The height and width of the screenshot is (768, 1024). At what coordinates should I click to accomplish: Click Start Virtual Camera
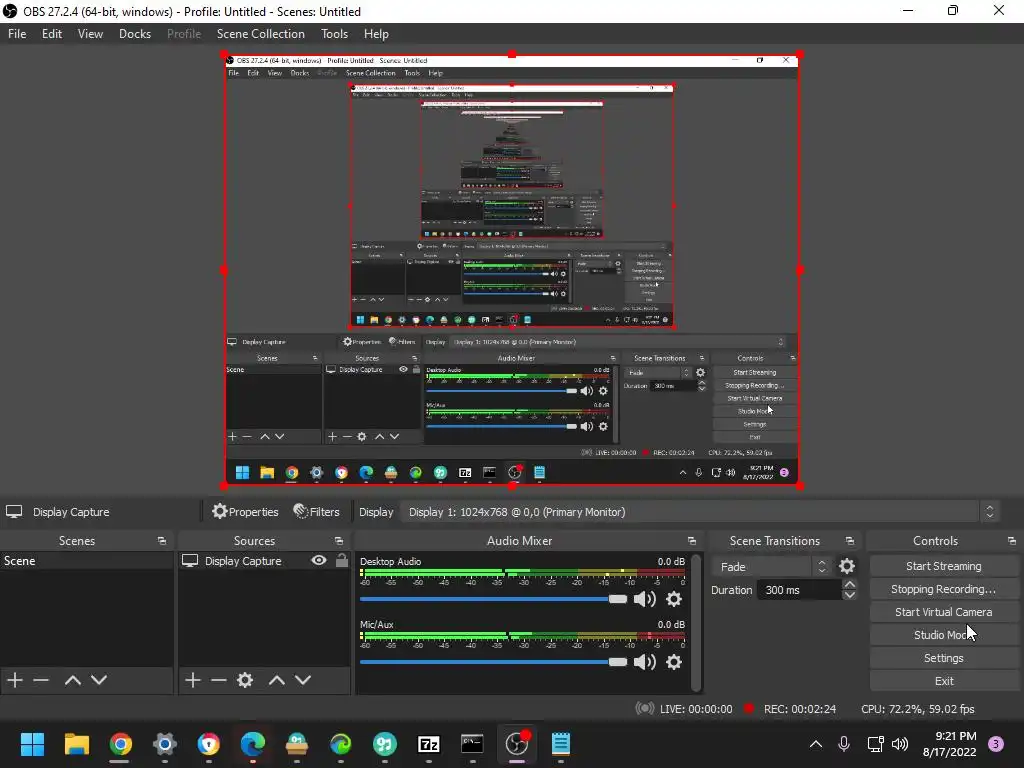[944, 612]
